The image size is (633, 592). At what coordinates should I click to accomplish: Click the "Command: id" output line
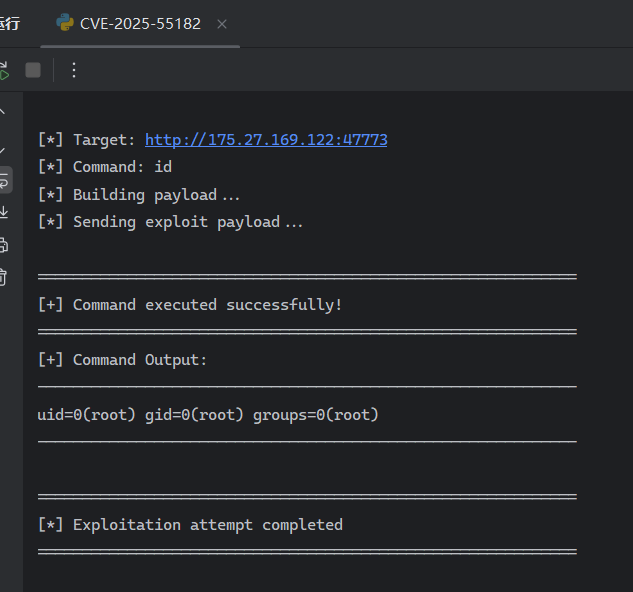coord(105,167)
